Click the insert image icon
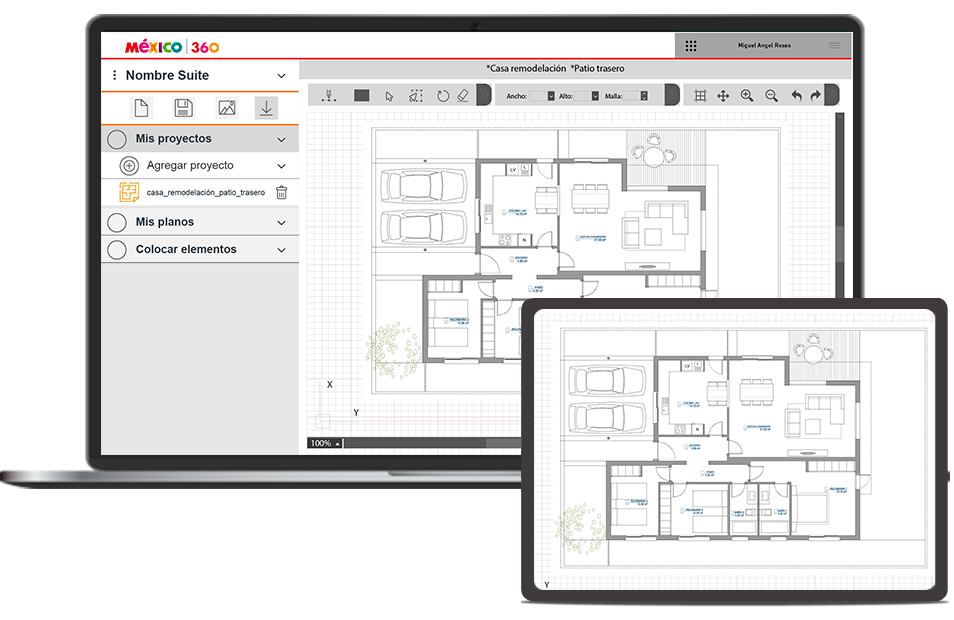 point(227,108)
